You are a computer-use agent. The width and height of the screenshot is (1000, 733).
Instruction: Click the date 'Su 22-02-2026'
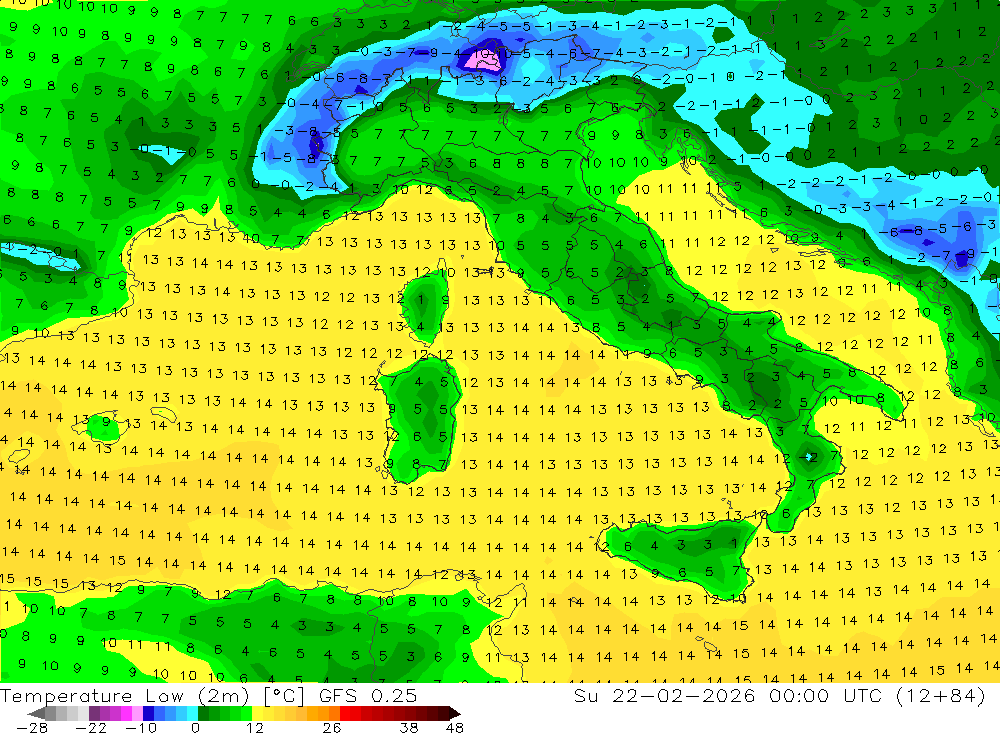664,696
